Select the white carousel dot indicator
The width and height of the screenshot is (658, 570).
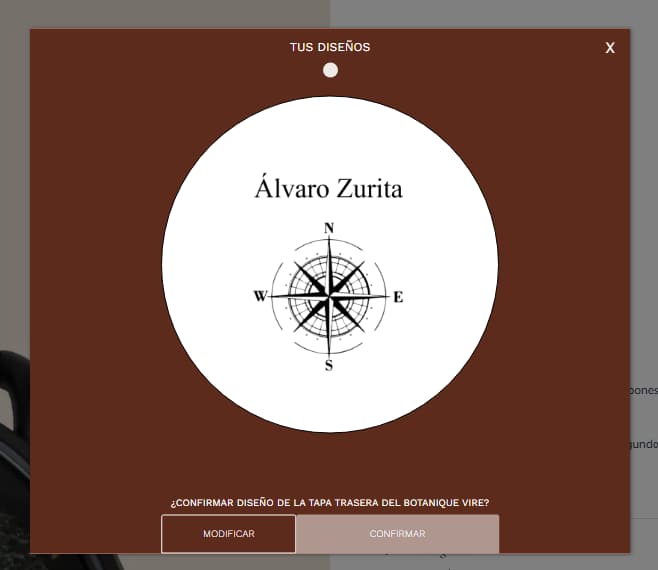330,70
